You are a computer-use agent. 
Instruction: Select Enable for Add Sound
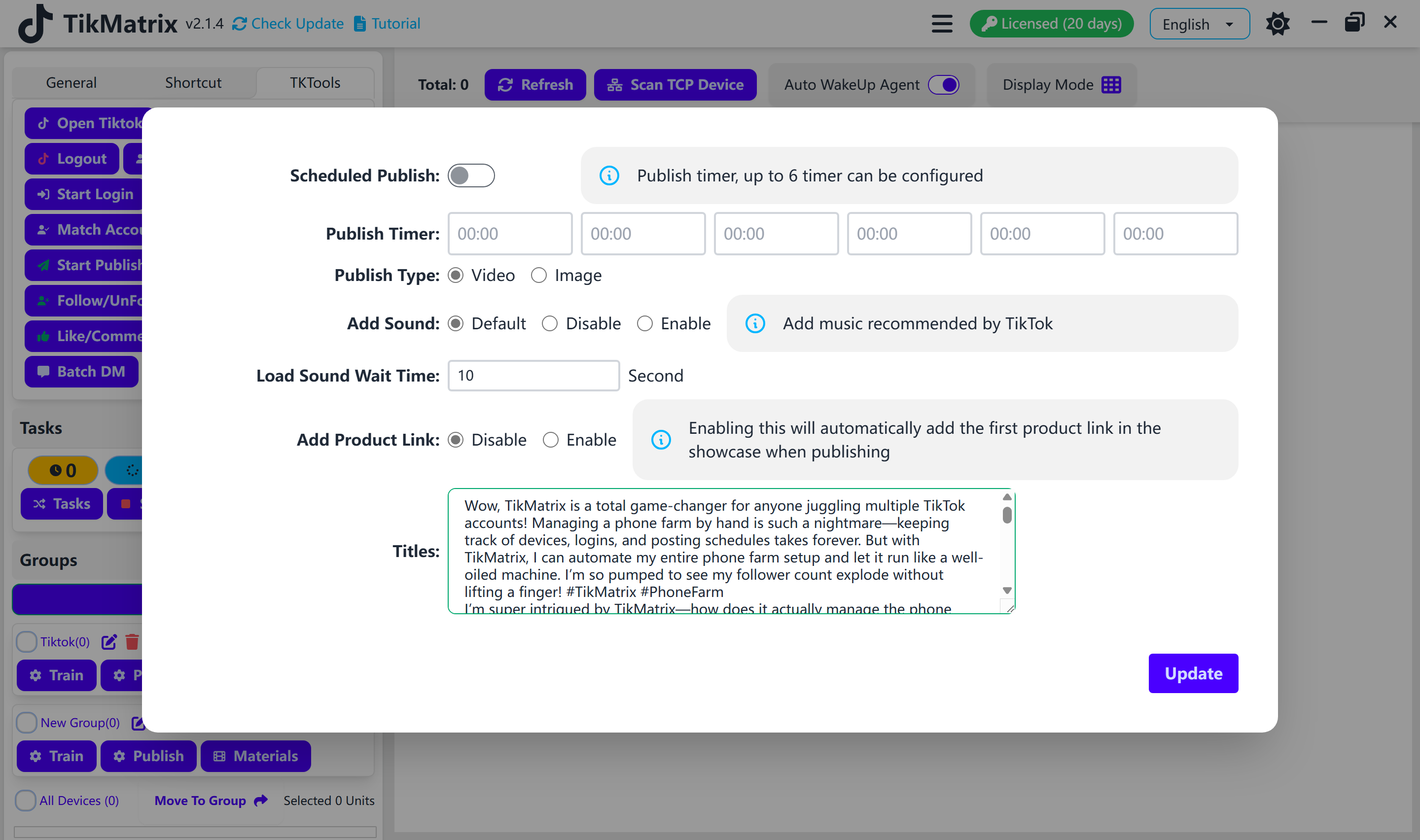coord(644,323)
